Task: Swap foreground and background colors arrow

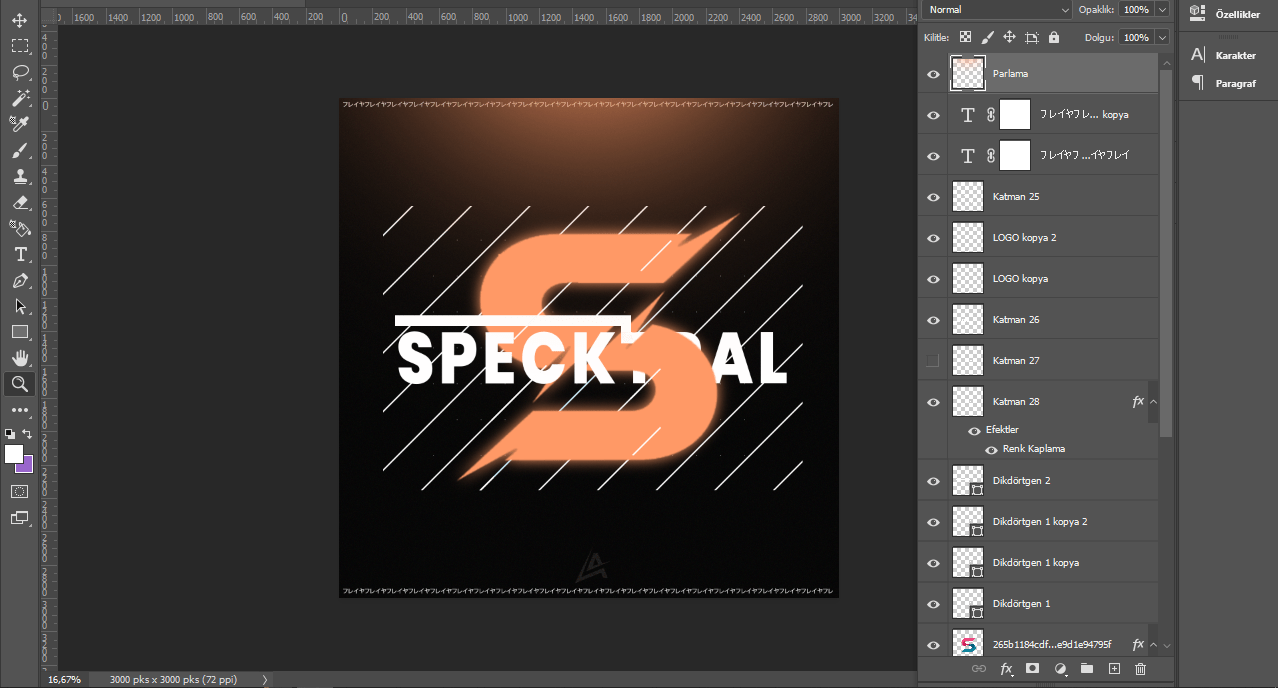Action: pyautogui.click(x=28, y=433)
